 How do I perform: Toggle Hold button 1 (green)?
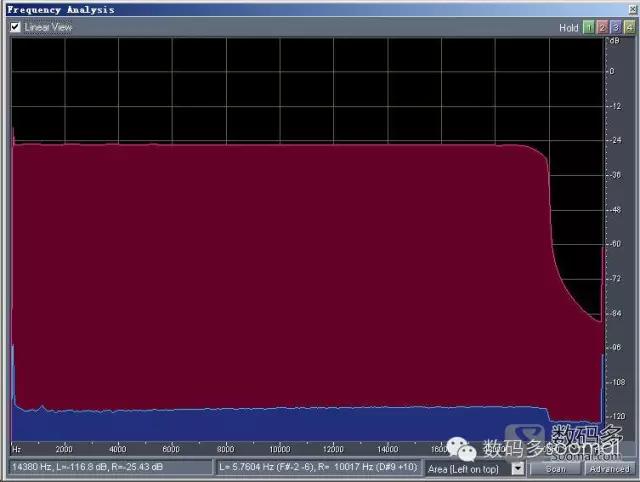tap(588, 28)
